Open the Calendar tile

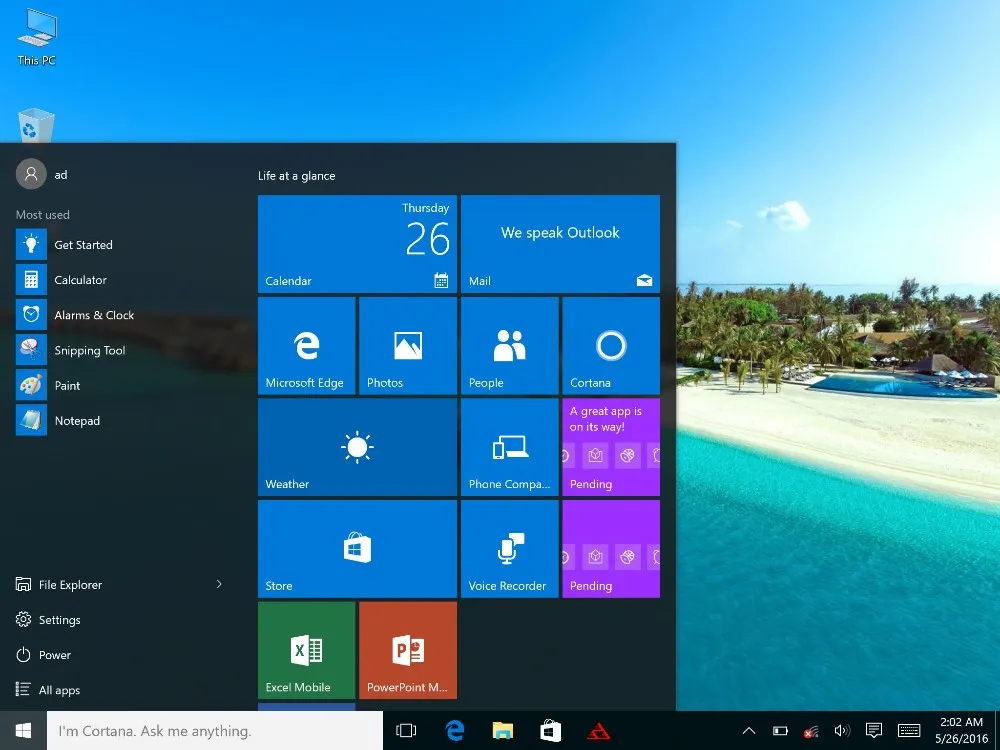[x=357, y=244]
